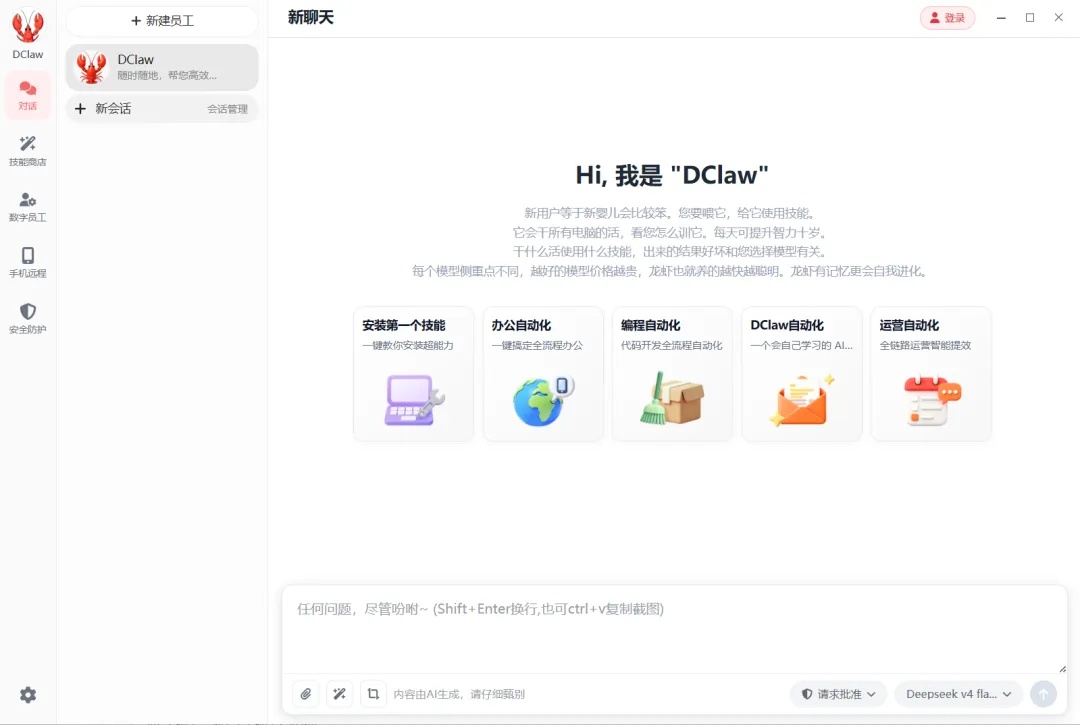The image size is (1080, 725).
Task: Click the send arrow button
Action: (1043, 694)
